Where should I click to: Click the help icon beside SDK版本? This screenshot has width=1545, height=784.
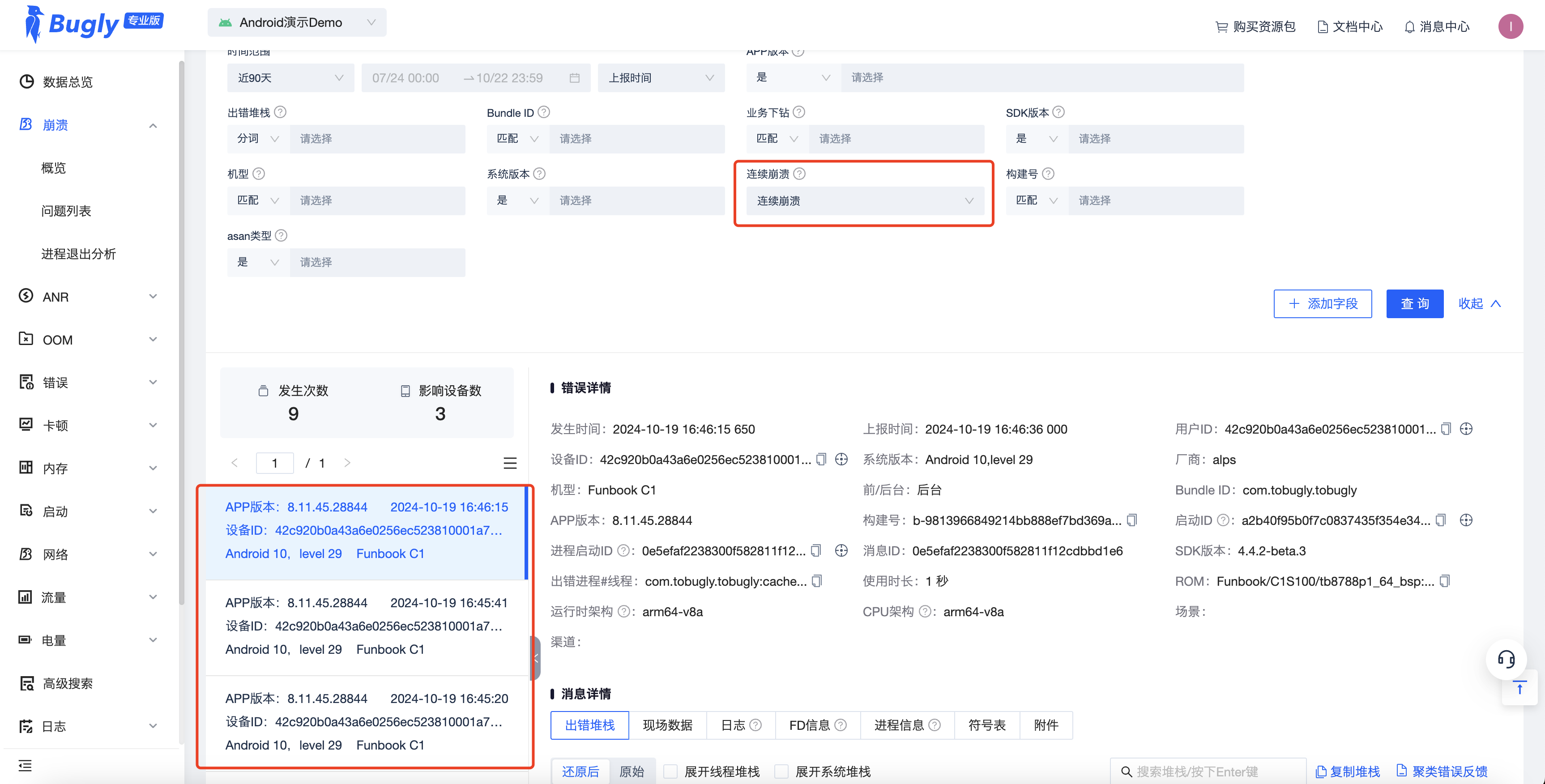click(1058, 112)
